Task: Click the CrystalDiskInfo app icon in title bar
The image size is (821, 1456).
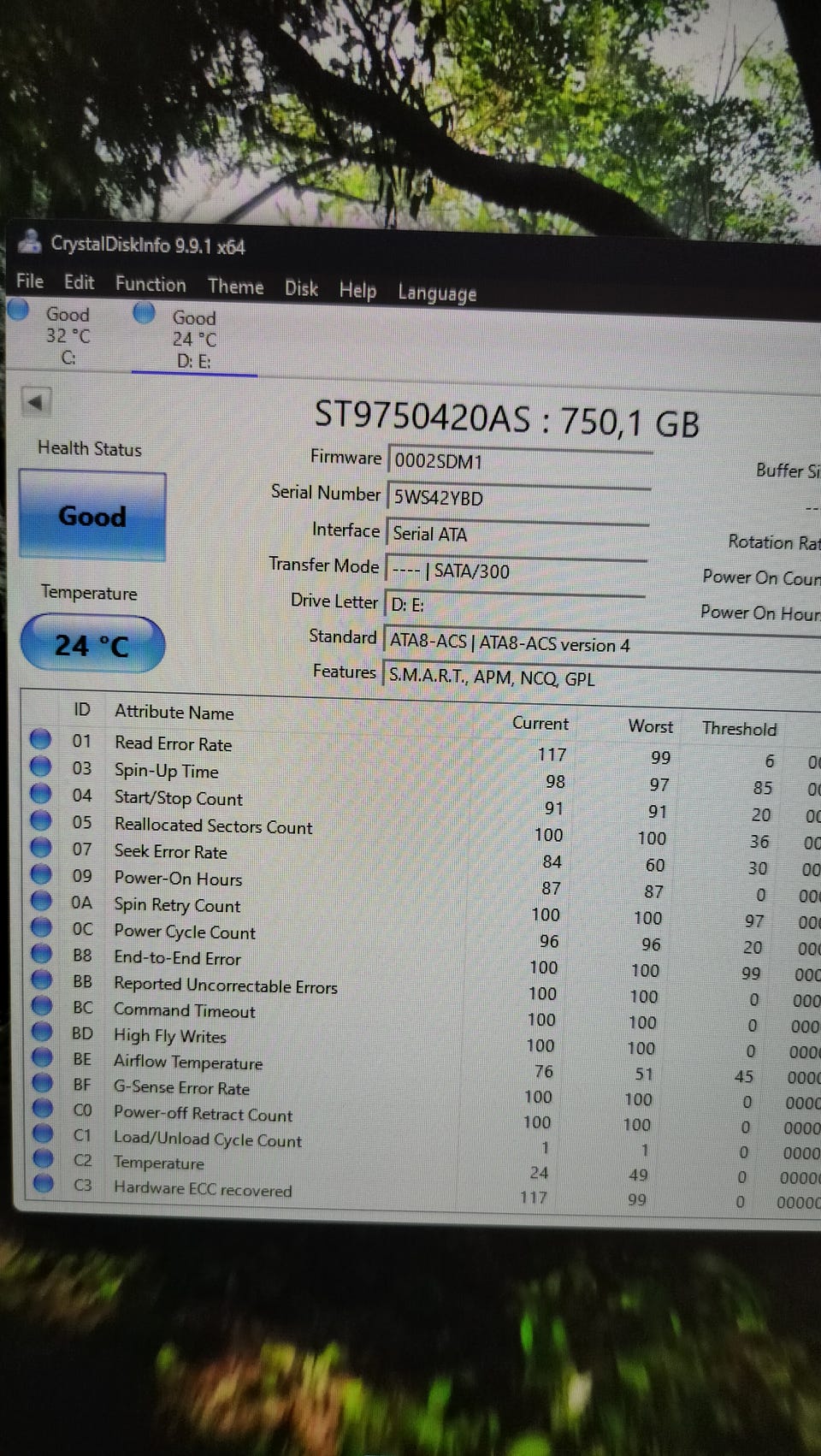Action: 30,240
